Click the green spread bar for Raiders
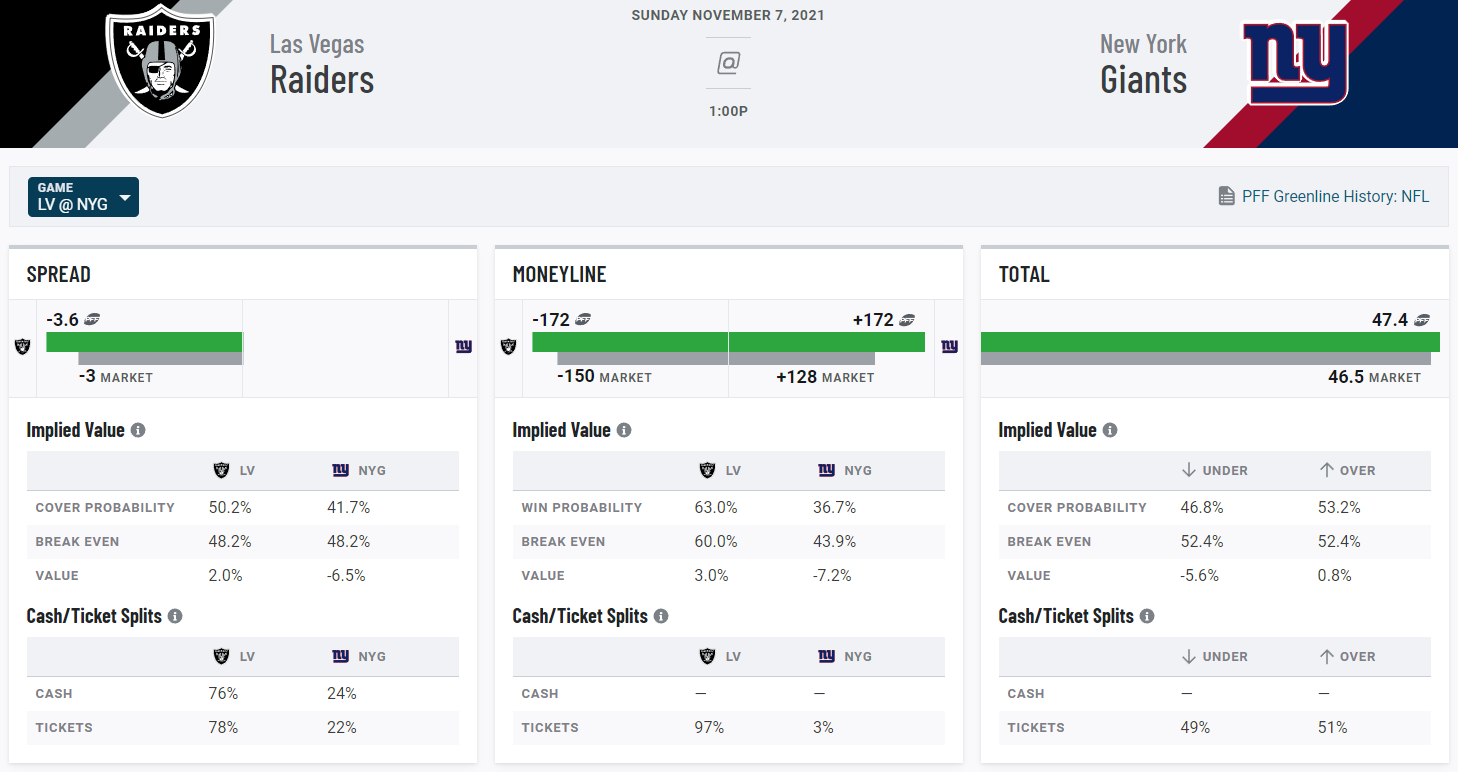1458x772 pixels. point(144,342)
